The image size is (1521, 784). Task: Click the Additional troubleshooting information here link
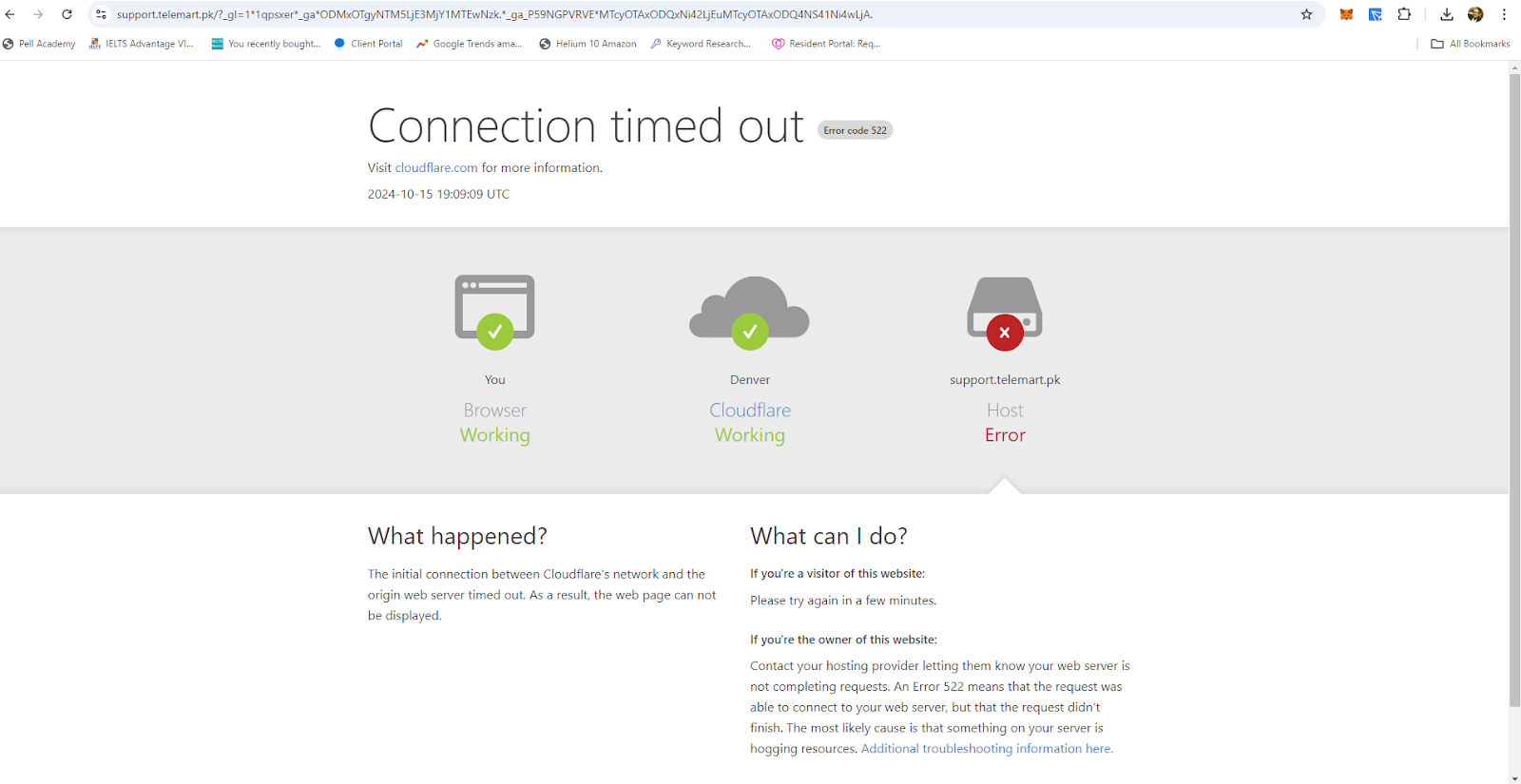tap(987, 749)
